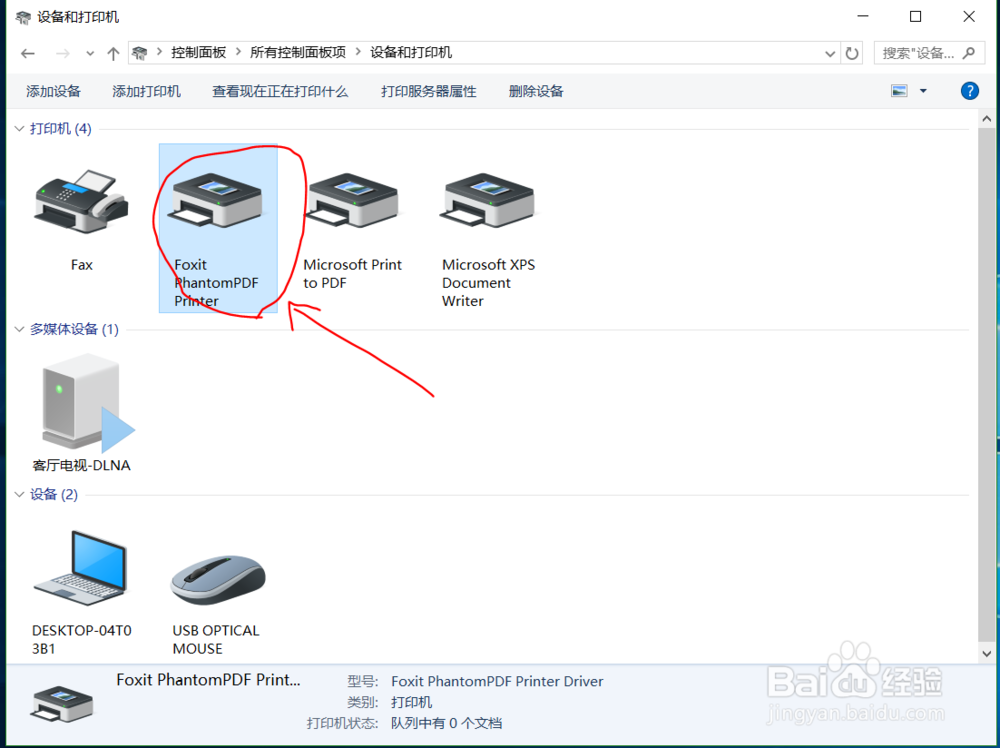Select the Microsoft Print to PDF icon

point(352,201)
